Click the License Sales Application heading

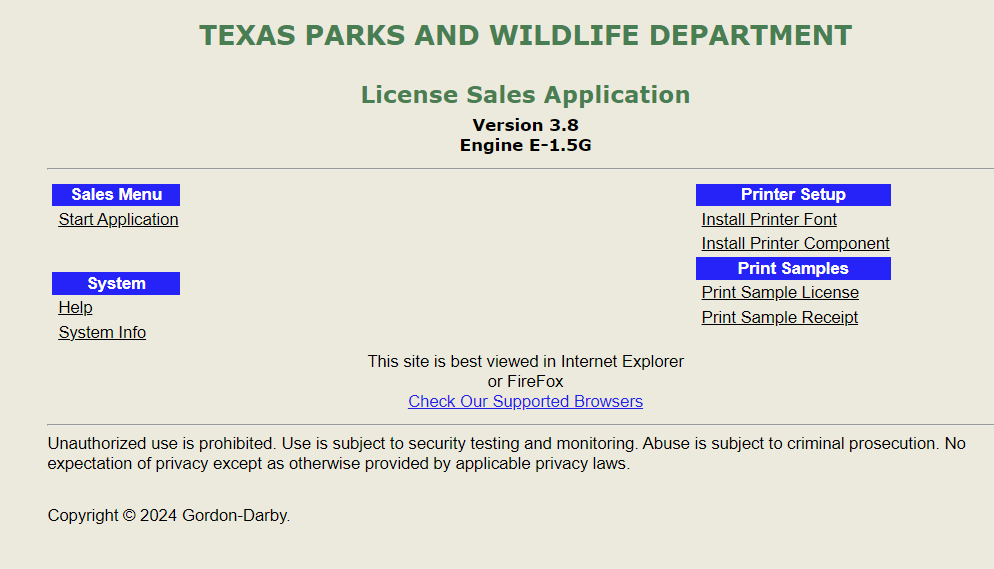(x=525, y=95)
